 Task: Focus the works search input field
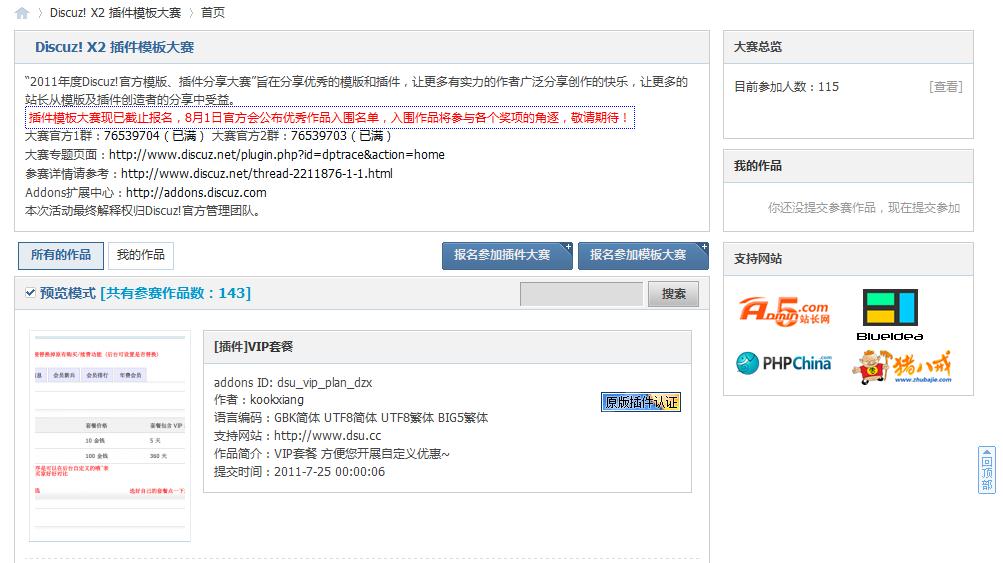click(581, 294)
